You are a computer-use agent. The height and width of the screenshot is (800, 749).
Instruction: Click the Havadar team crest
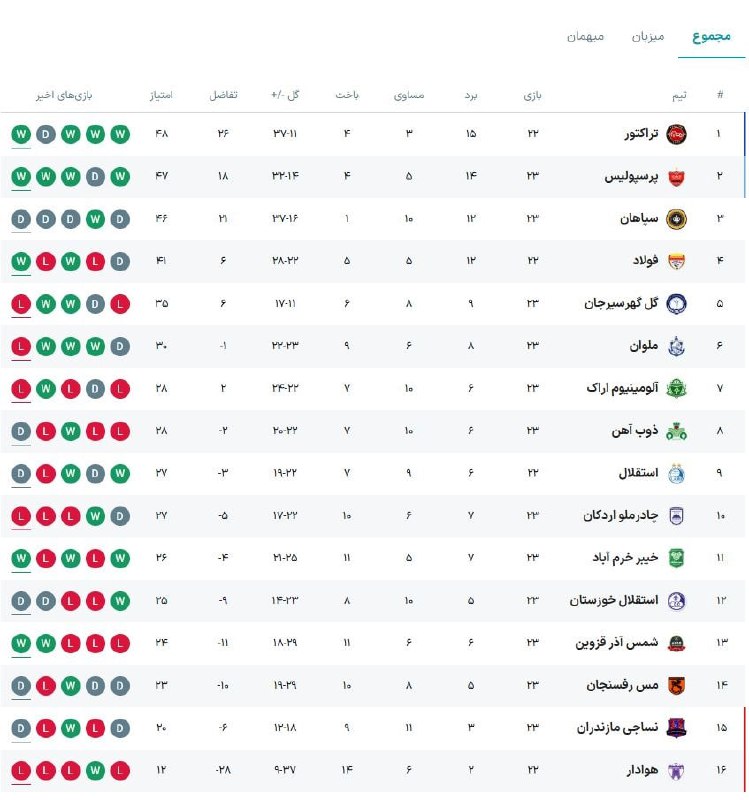[x=676, y=770]
